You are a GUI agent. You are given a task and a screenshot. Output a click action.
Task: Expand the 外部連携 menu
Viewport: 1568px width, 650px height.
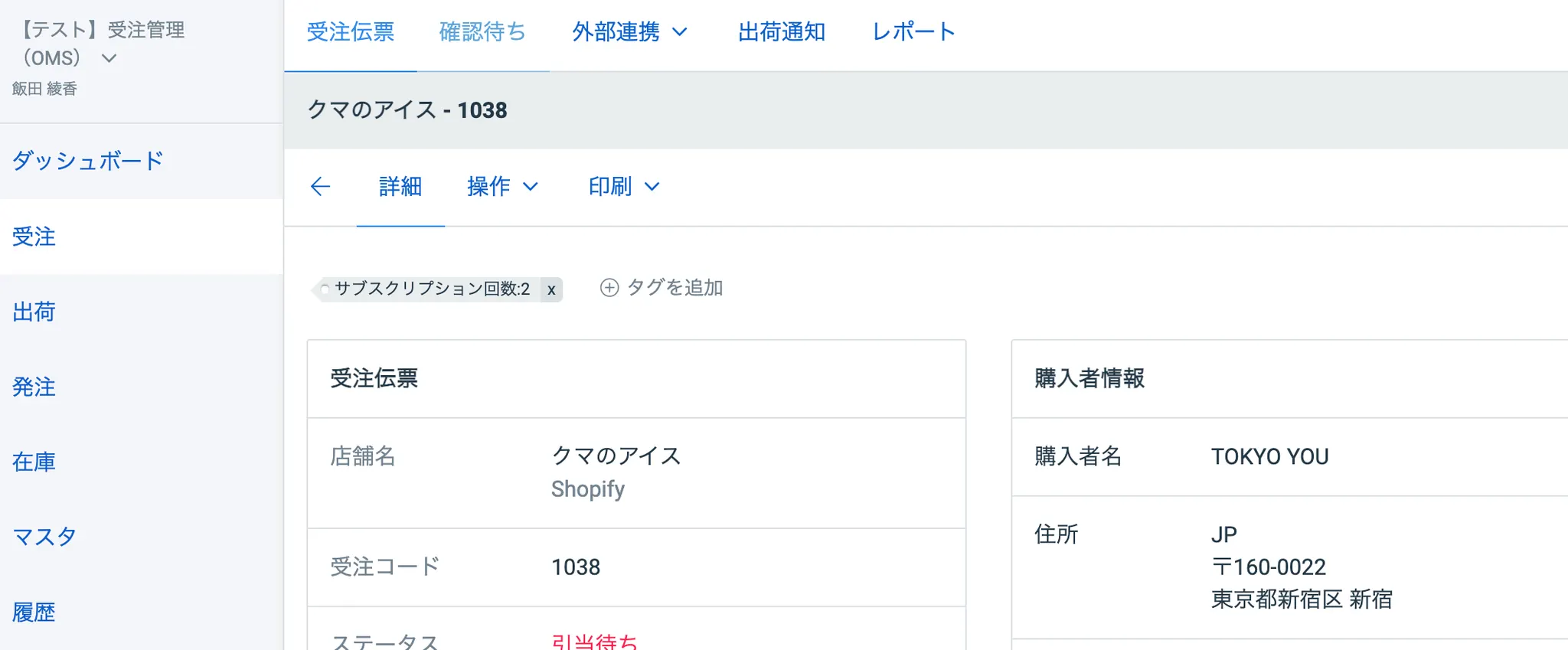(x=629, y=32)
